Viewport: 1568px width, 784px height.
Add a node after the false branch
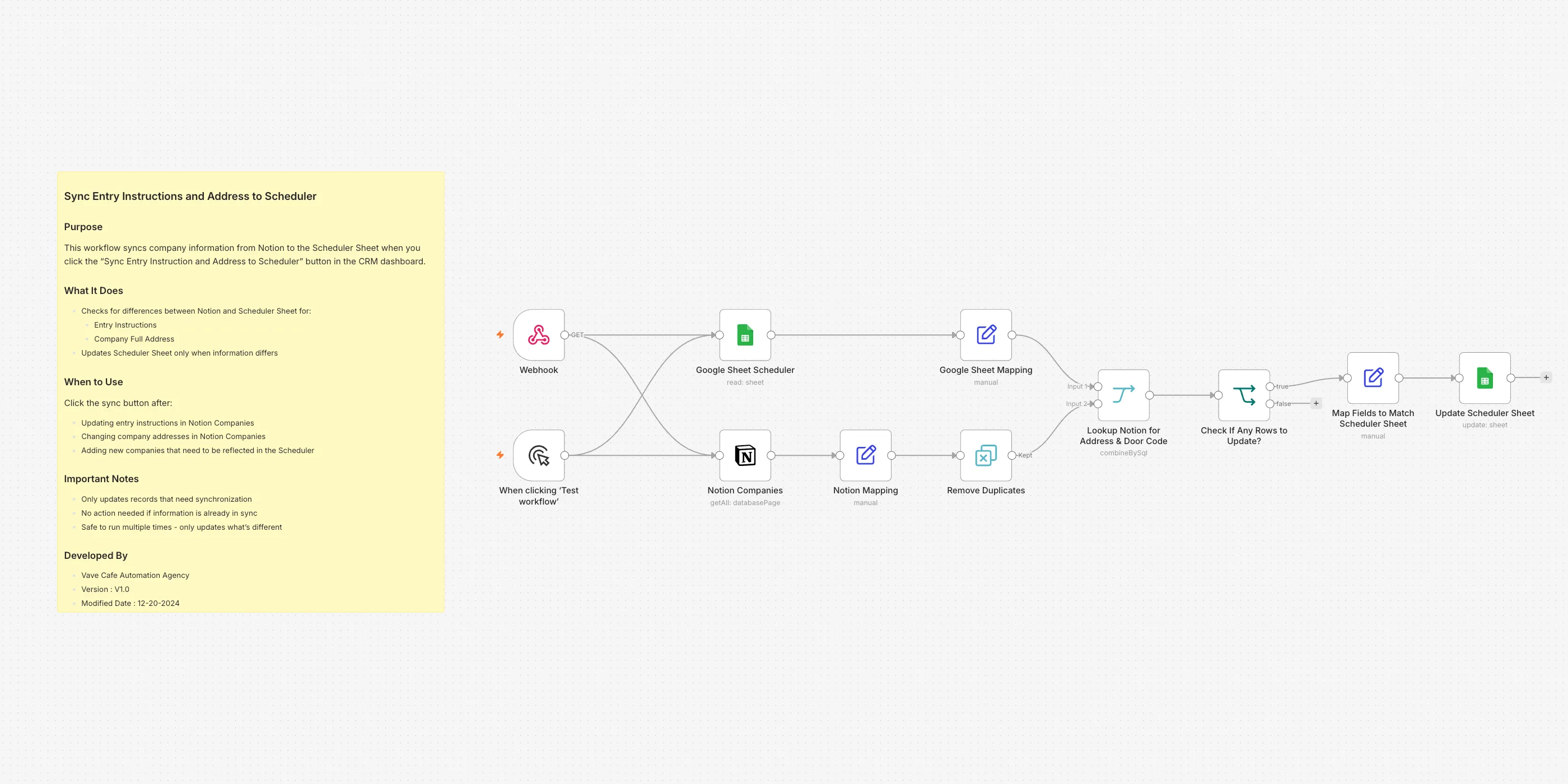1316,404
